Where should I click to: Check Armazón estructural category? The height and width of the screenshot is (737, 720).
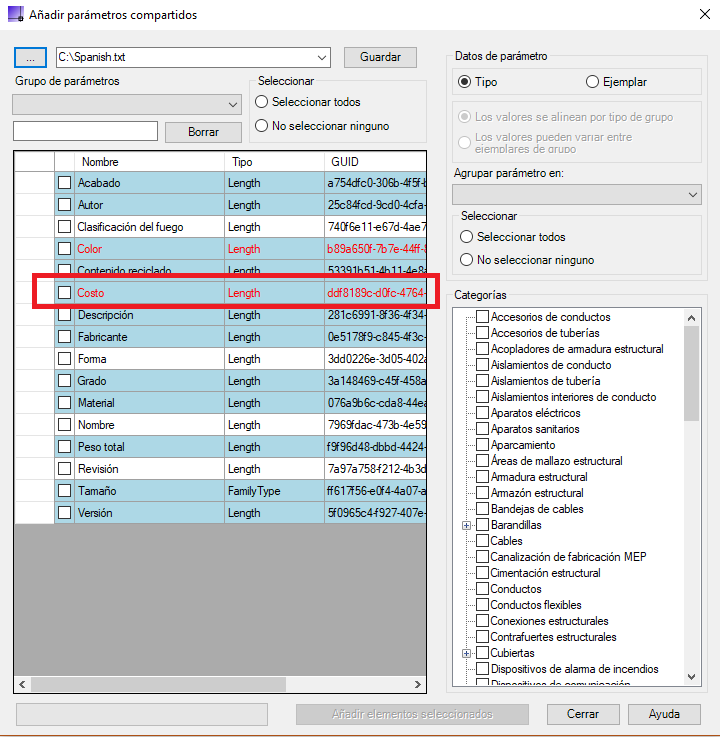(x=482, y=493)
